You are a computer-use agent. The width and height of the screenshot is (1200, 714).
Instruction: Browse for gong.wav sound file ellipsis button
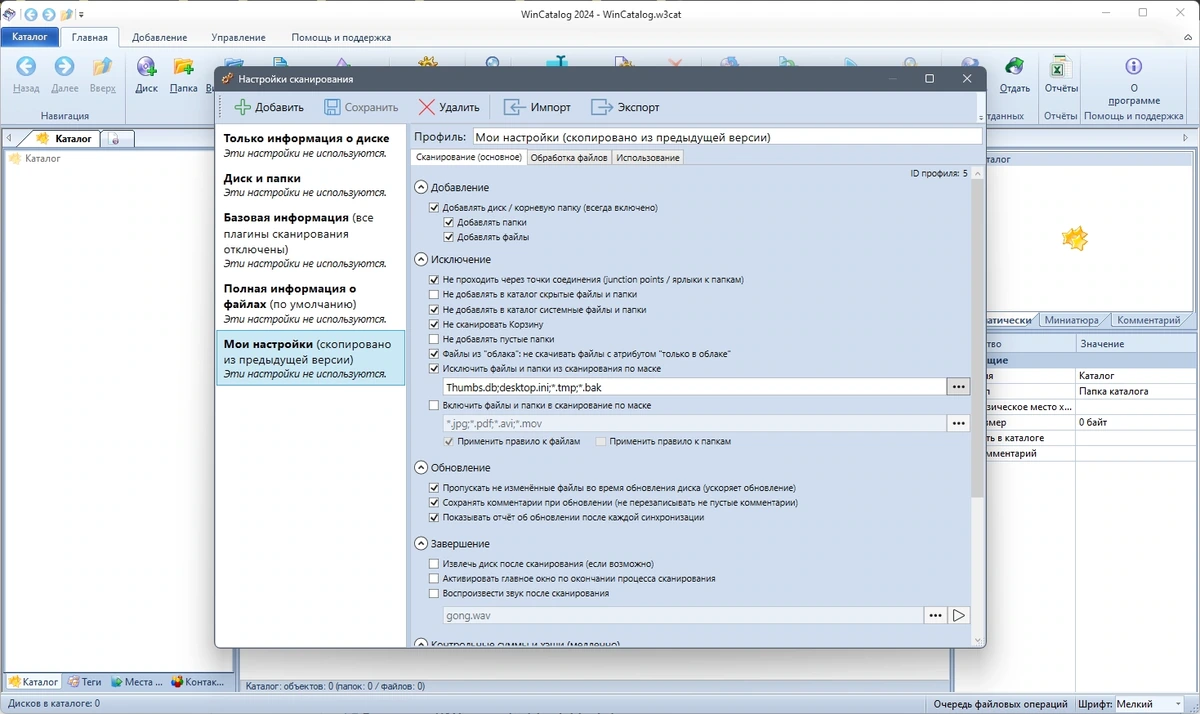pos(935,616)
